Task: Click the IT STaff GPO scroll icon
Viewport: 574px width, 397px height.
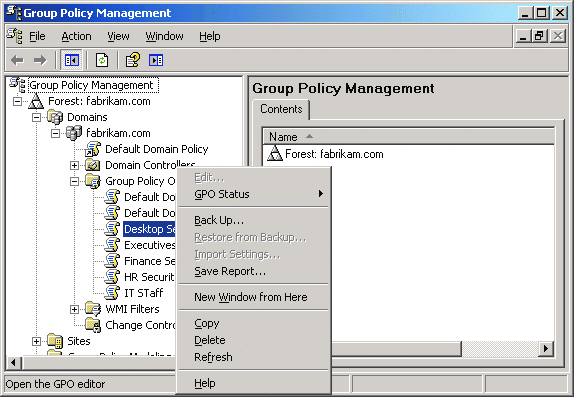Action: (112, 293)
